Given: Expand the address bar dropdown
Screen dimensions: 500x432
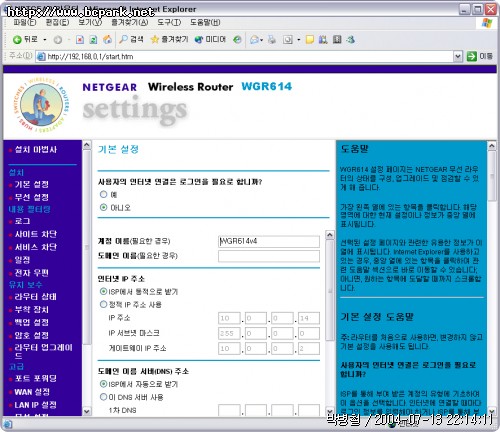Looking at the screenshot, I should (x=458, y=56).
